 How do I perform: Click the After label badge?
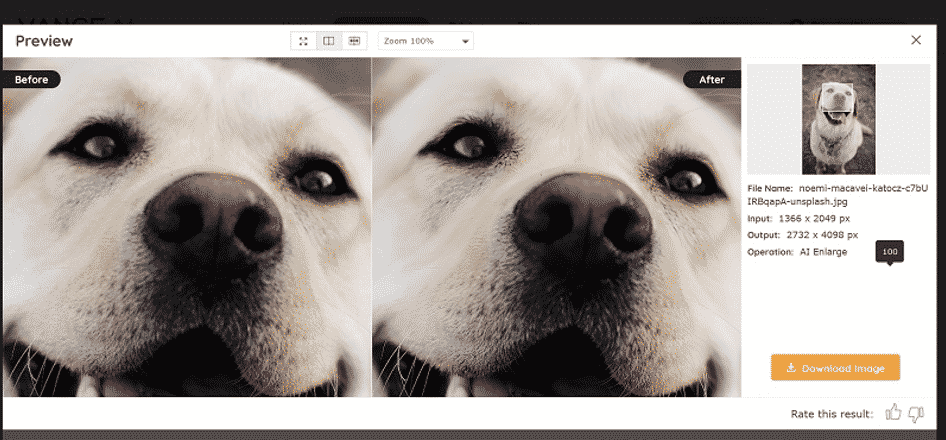tap(712, 80)
